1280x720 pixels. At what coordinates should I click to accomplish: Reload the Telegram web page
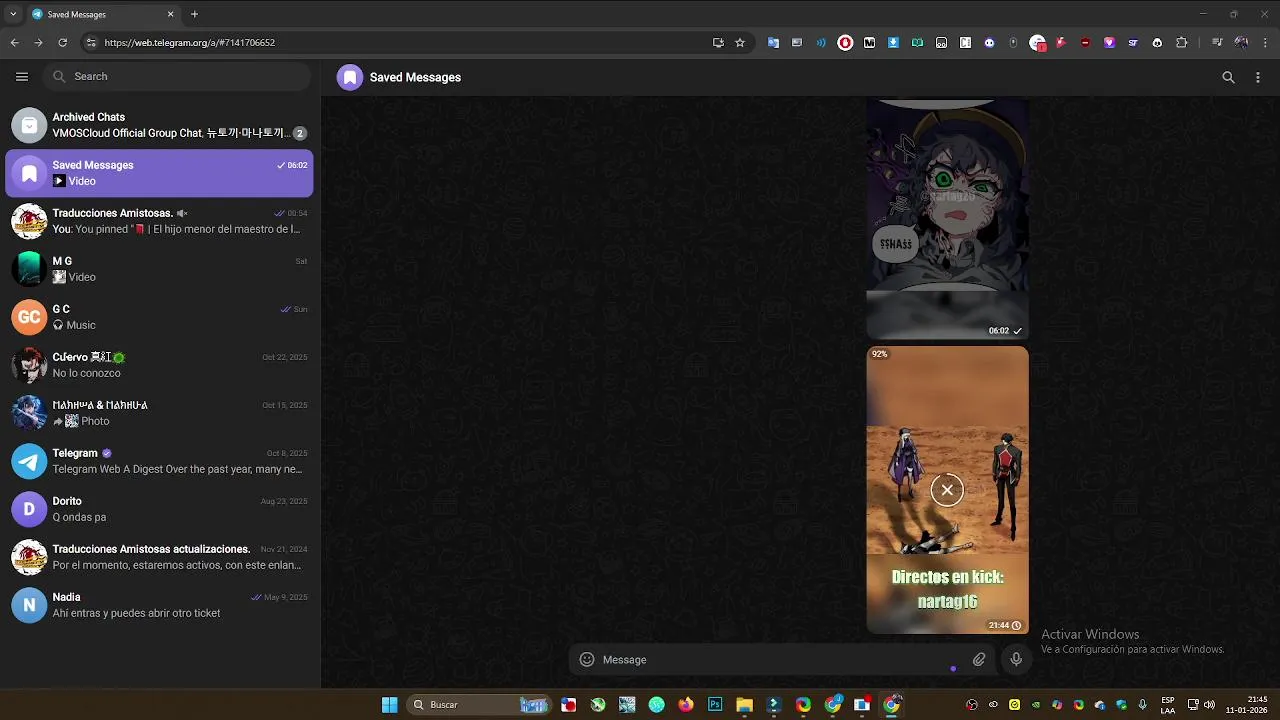[62, 42]
